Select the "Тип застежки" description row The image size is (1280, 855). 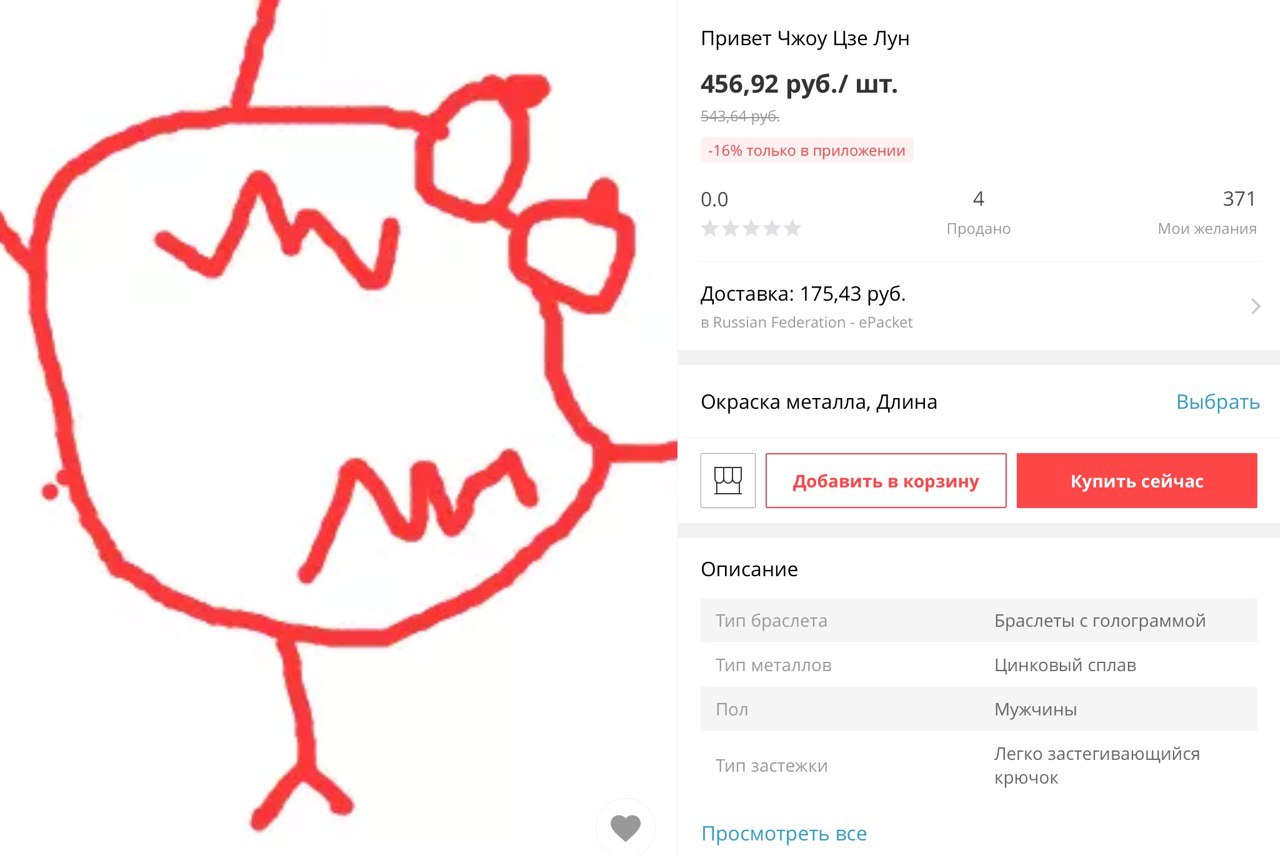(979, 765)
